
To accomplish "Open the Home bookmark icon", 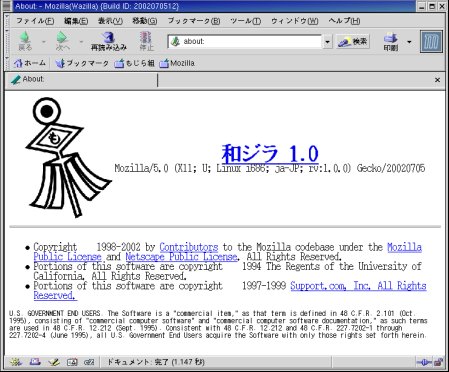I will click(x=29, y=63).
